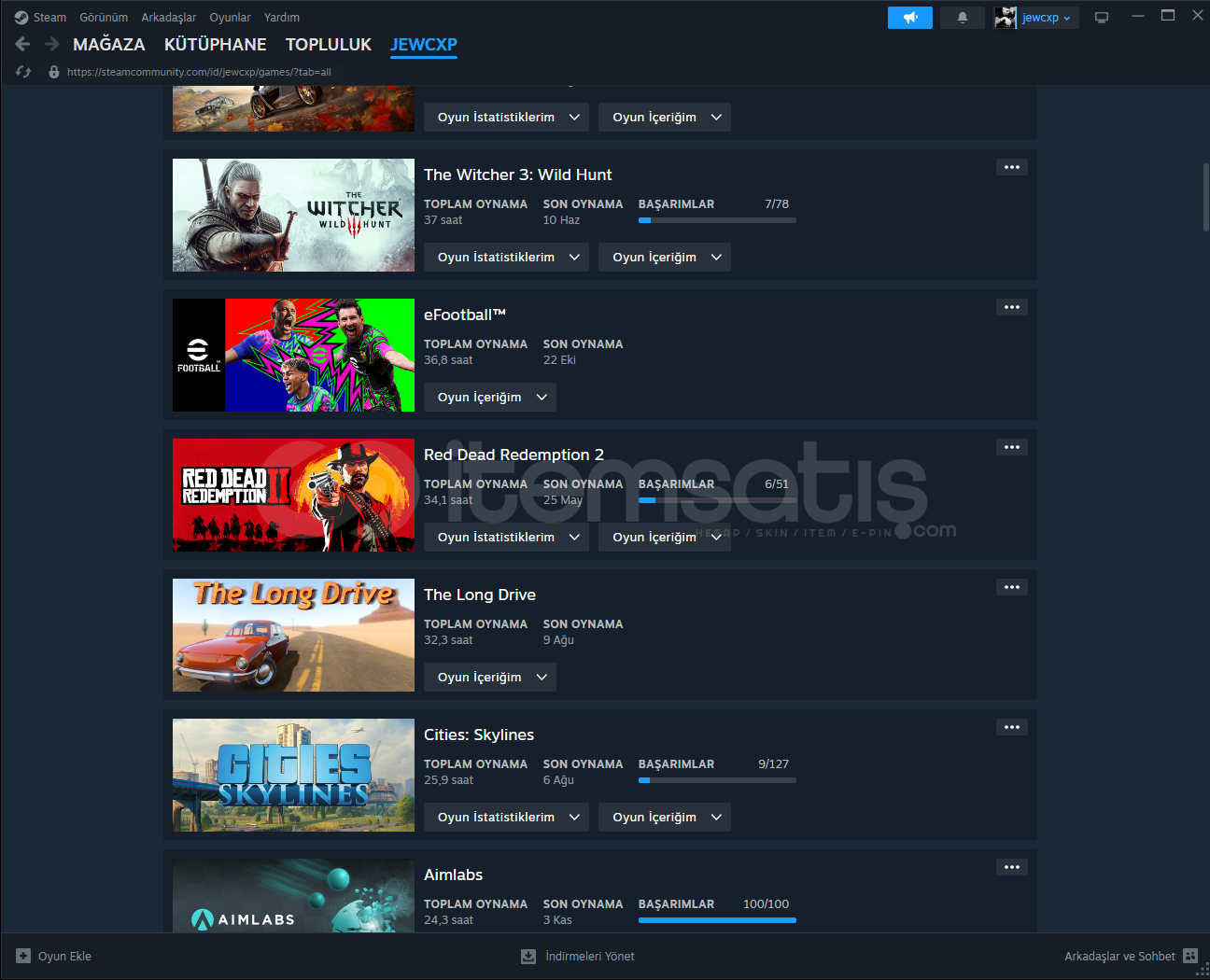
Task: Click the Aimlabs achievements progress bar
Action: coord(717,920)
